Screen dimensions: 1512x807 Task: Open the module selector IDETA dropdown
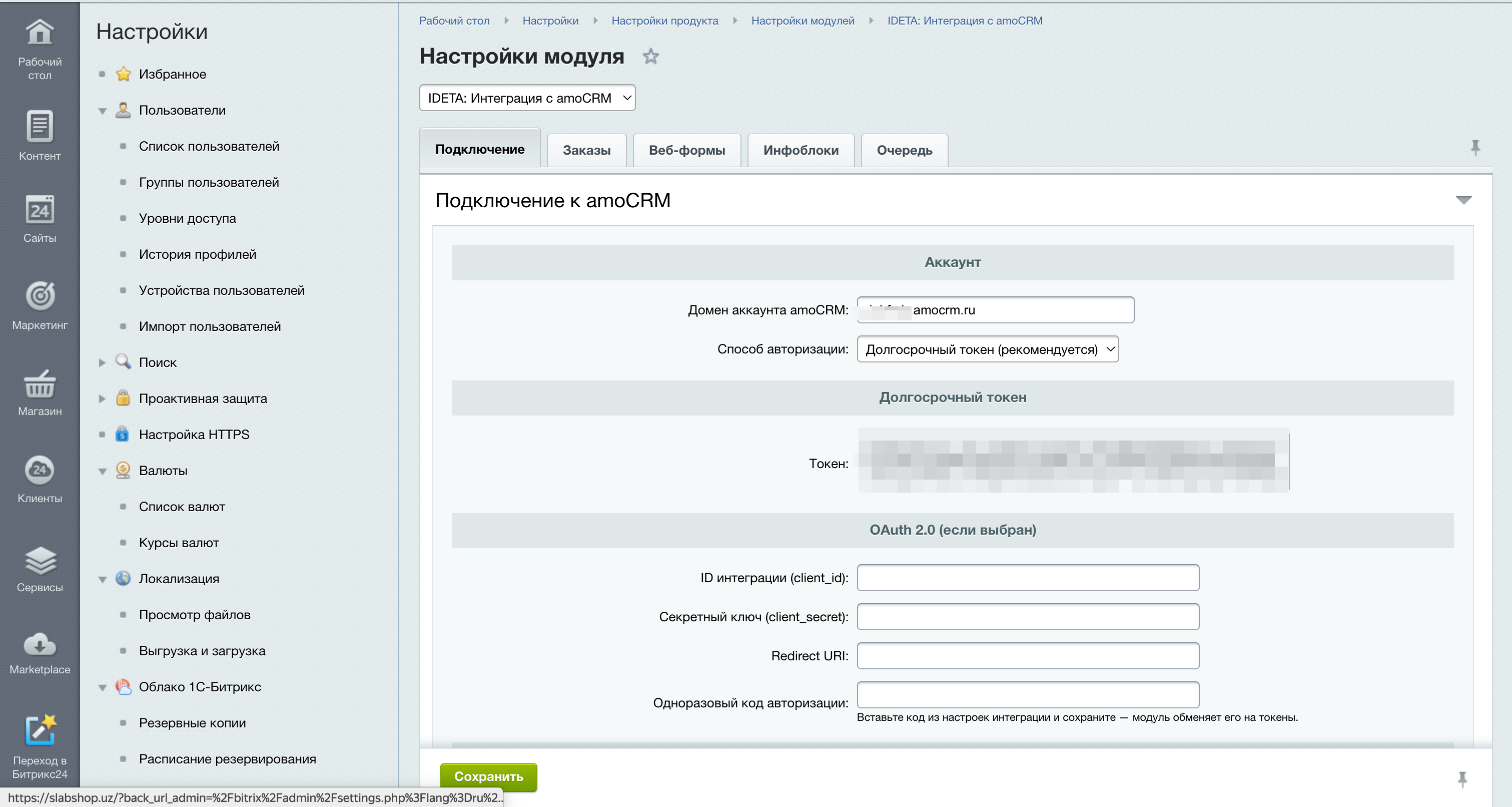click(x=527, y=98)
